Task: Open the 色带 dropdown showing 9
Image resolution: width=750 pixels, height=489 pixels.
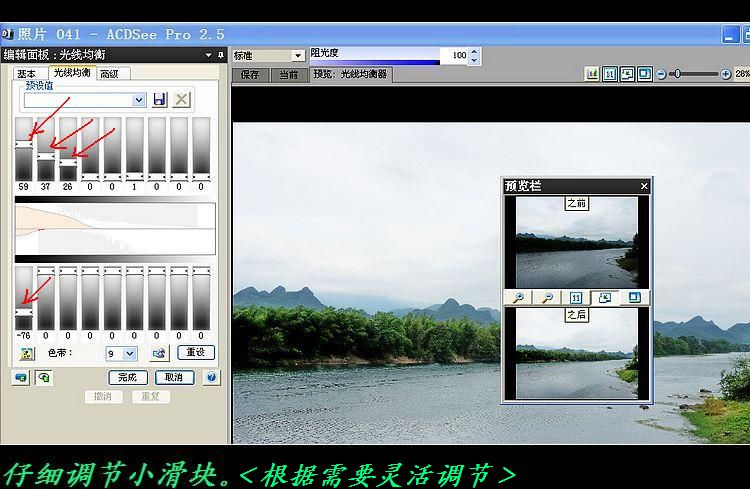Action: 130,354
